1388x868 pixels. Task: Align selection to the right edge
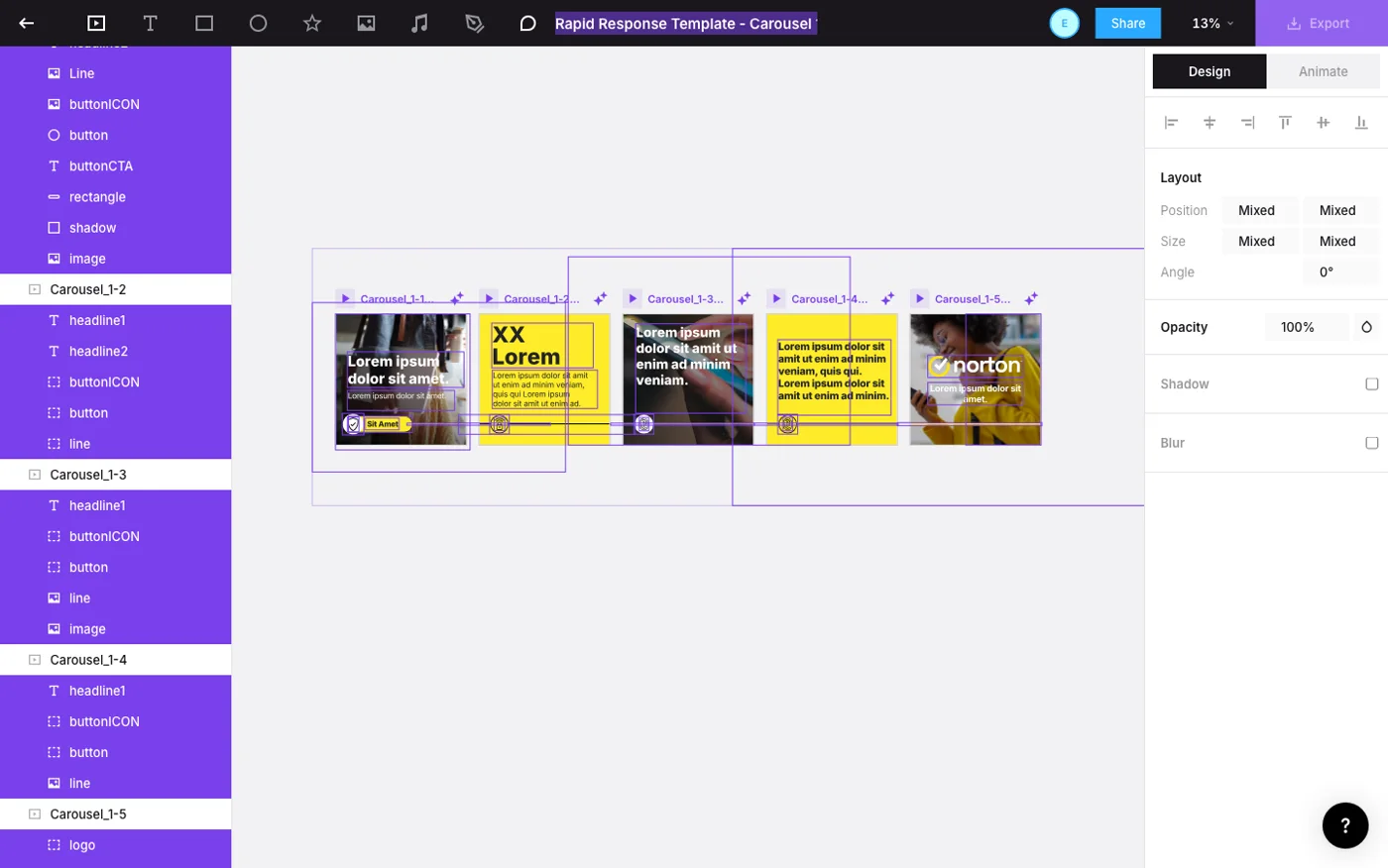click(1247, 123)
